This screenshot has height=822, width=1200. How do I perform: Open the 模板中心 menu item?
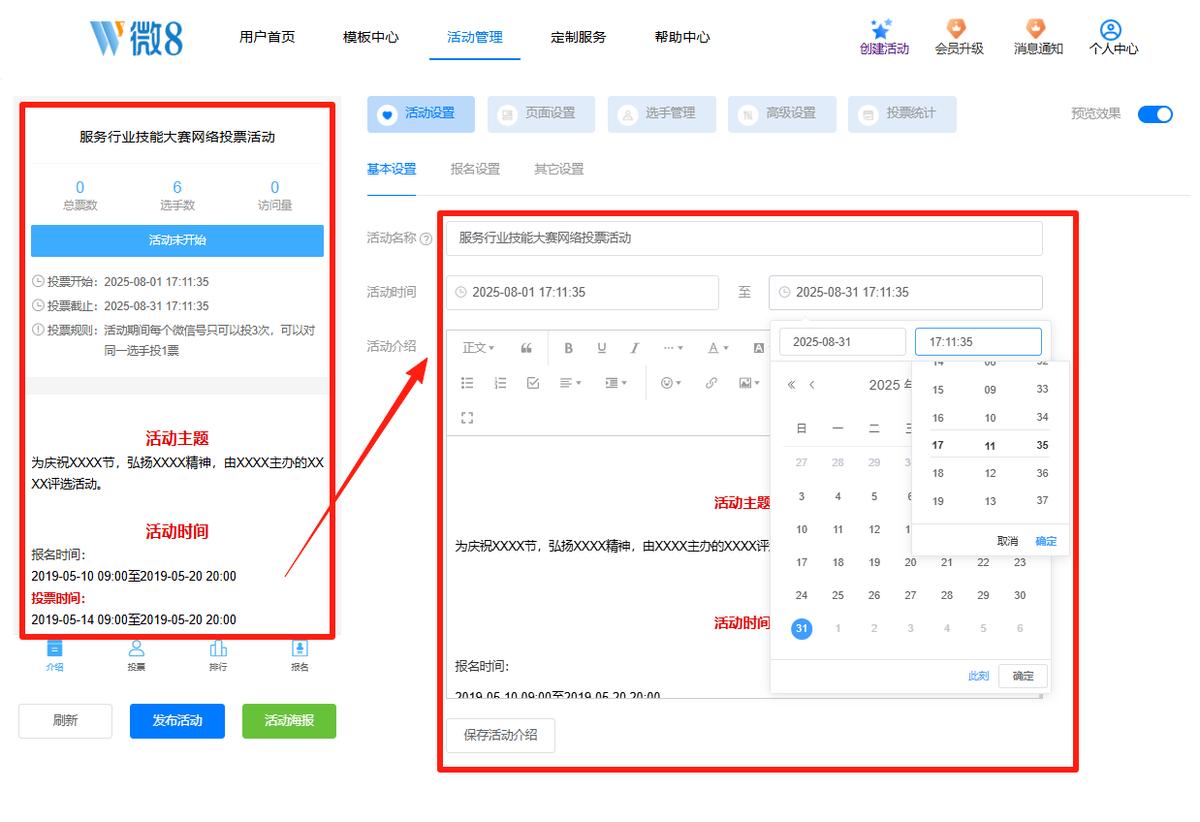371,37
